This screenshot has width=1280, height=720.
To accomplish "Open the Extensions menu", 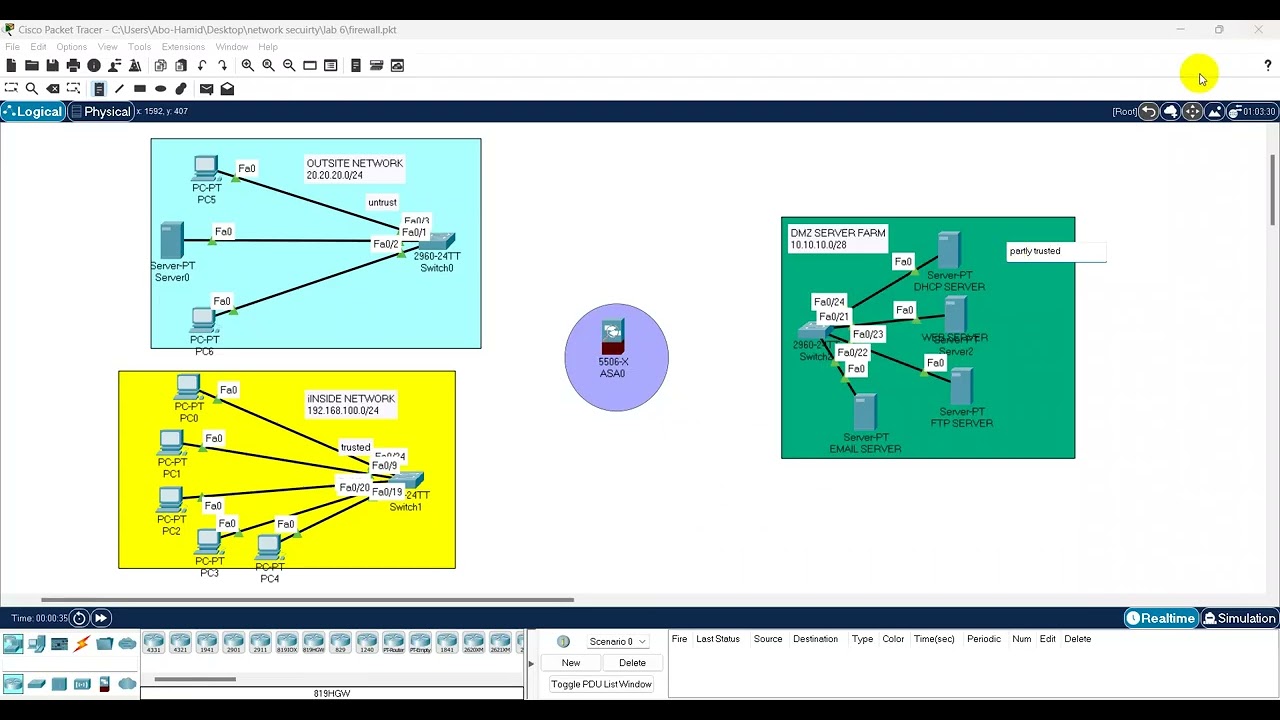I will coord(183,47).
